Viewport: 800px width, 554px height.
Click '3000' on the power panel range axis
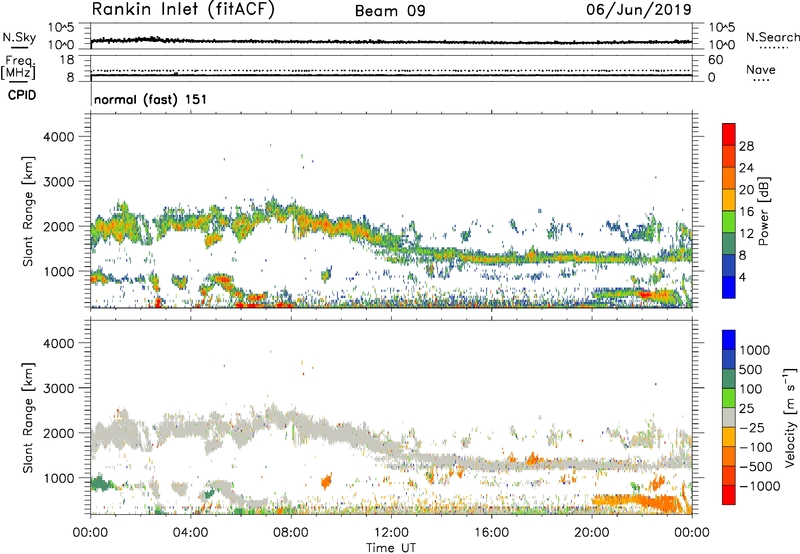(59, 182)
